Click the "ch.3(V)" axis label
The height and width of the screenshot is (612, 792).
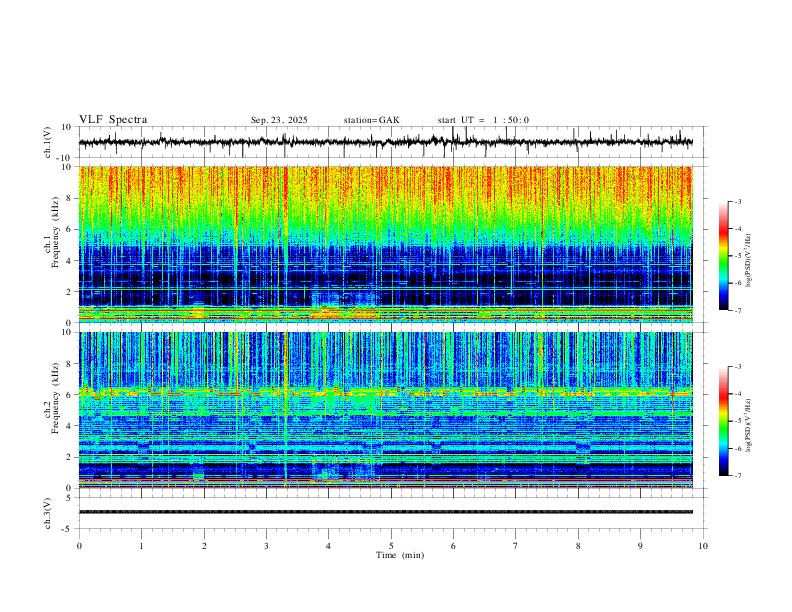pyautogui.click(x=48, y=513)
